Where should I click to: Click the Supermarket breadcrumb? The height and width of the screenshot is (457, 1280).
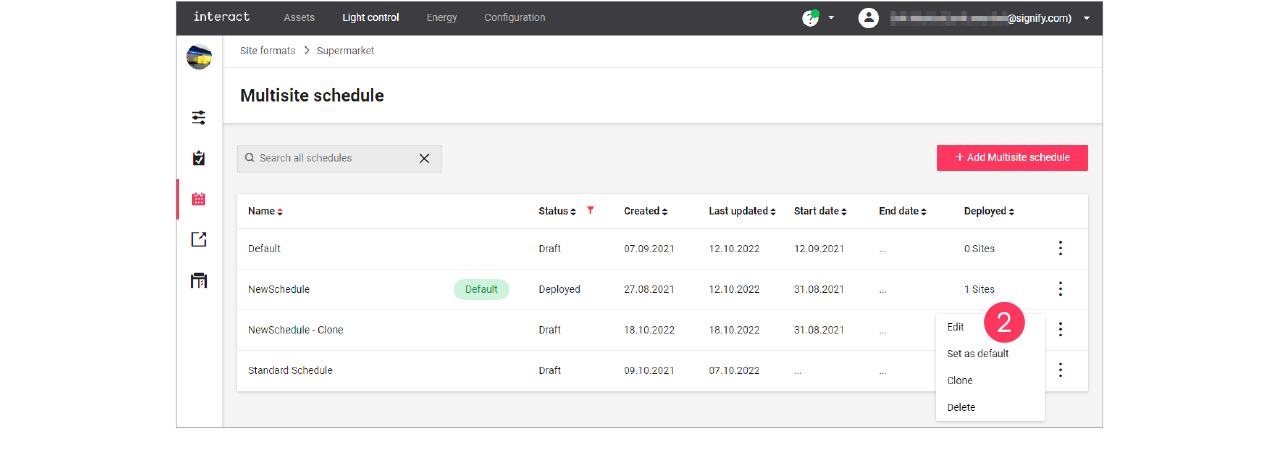click(346, 50)
